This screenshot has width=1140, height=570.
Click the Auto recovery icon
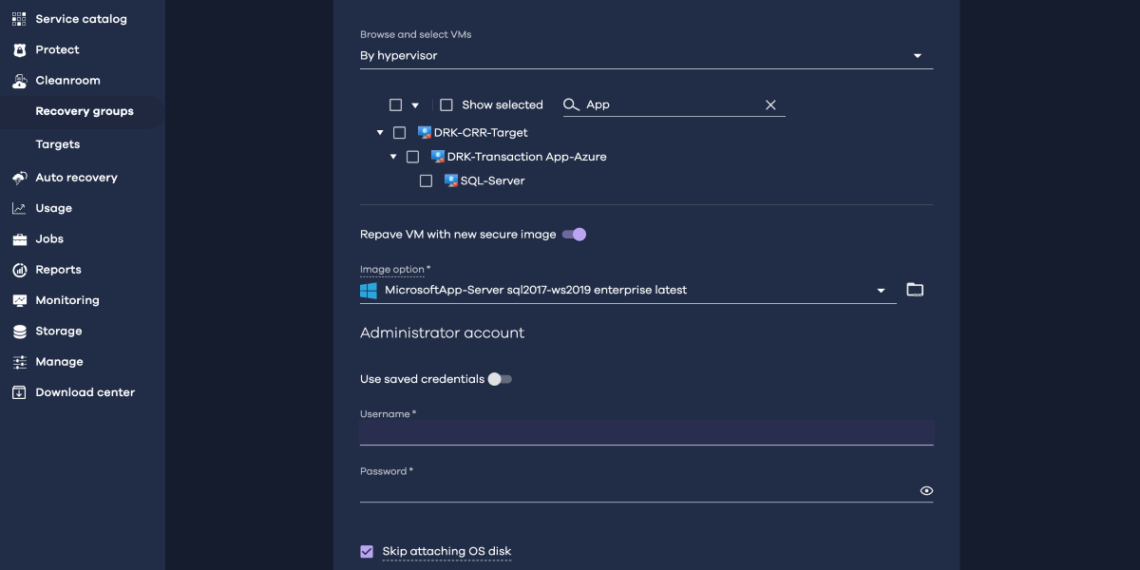tap(19, 178)
